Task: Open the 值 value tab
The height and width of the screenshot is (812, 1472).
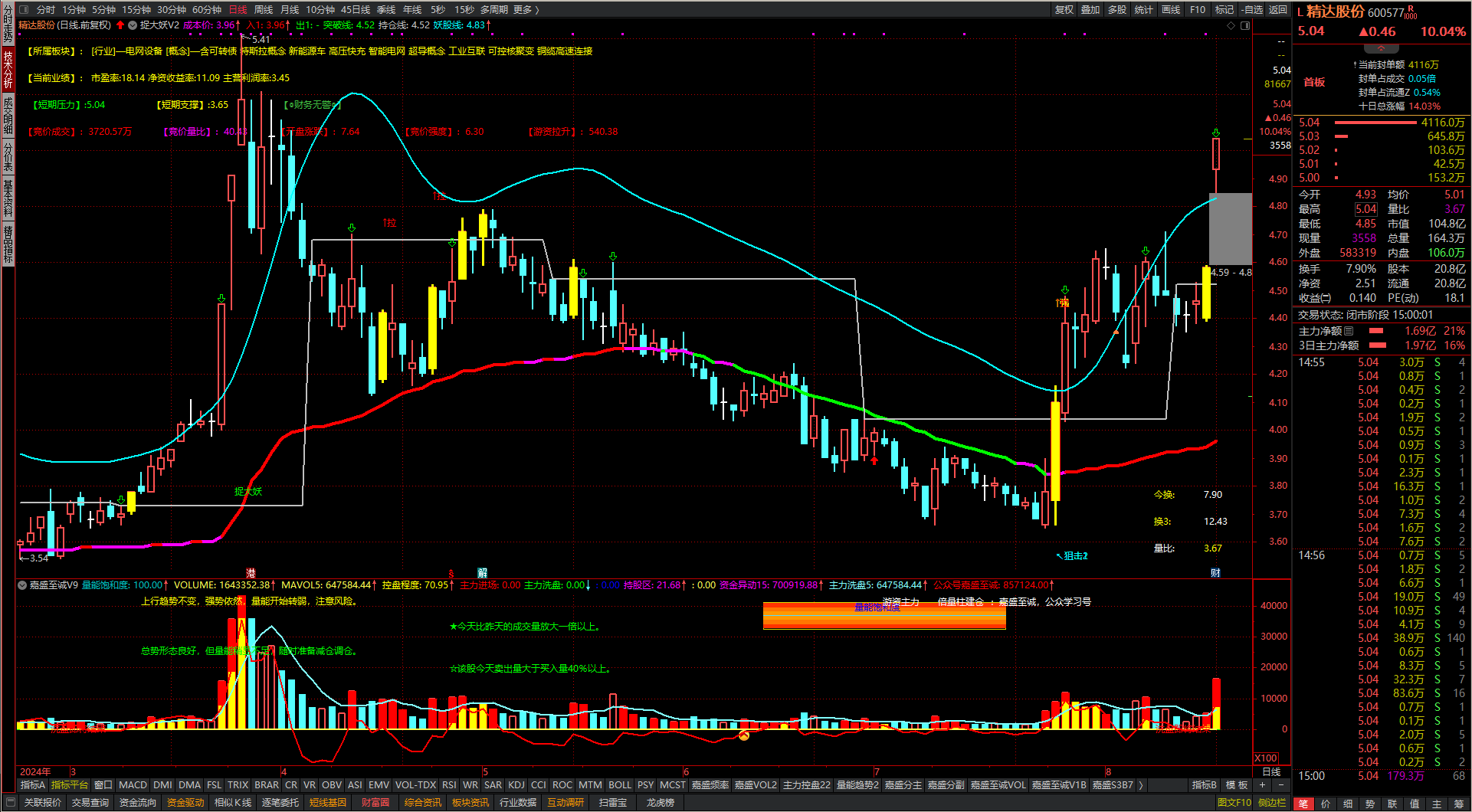Action: point(1415,804)
